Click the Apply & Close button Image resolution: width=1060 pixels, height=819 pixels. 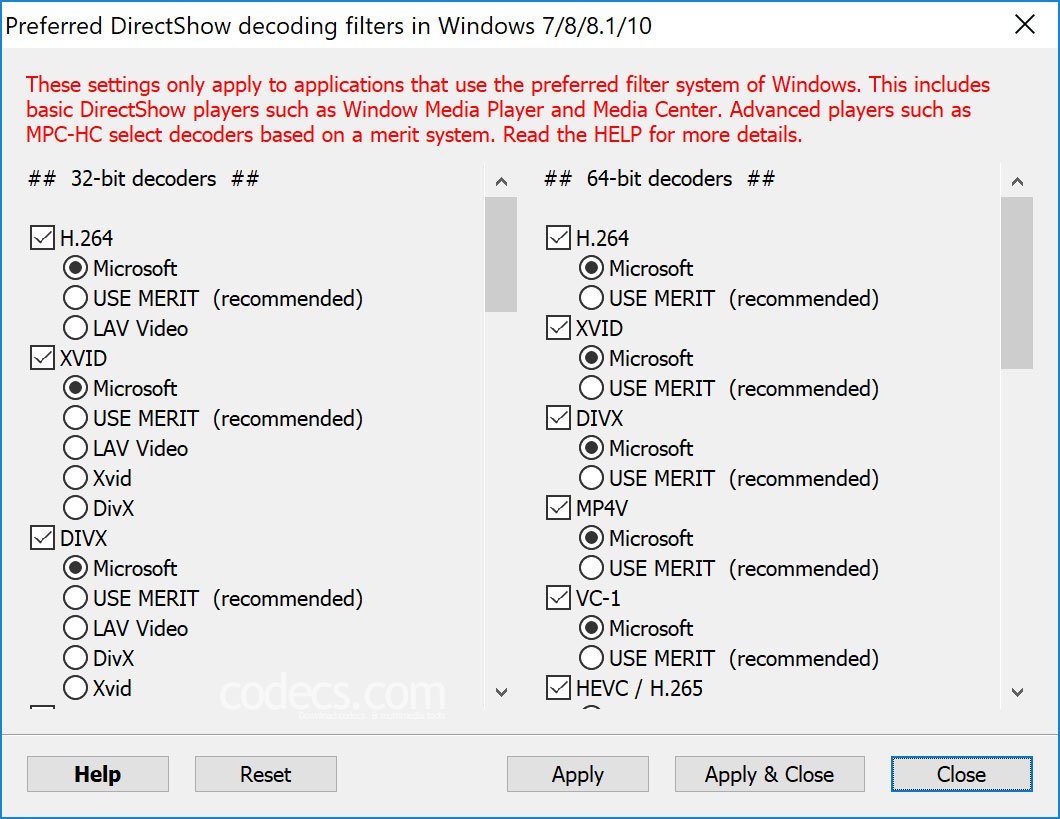[x=769, y=773]
